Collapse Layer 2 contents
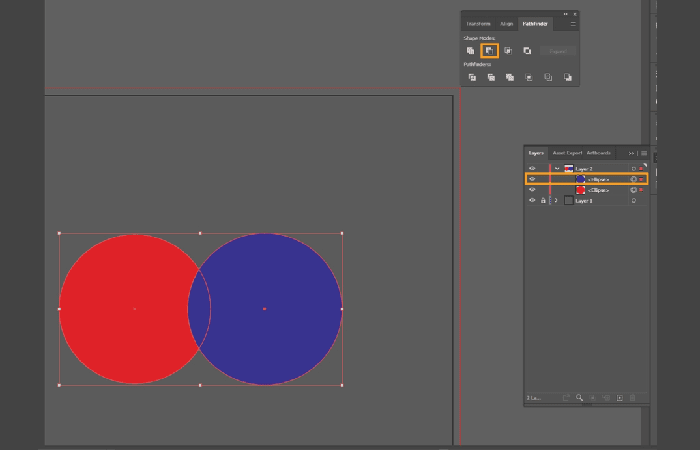The width and height of the screenshot is (700, 450). (x=557, y=169)
